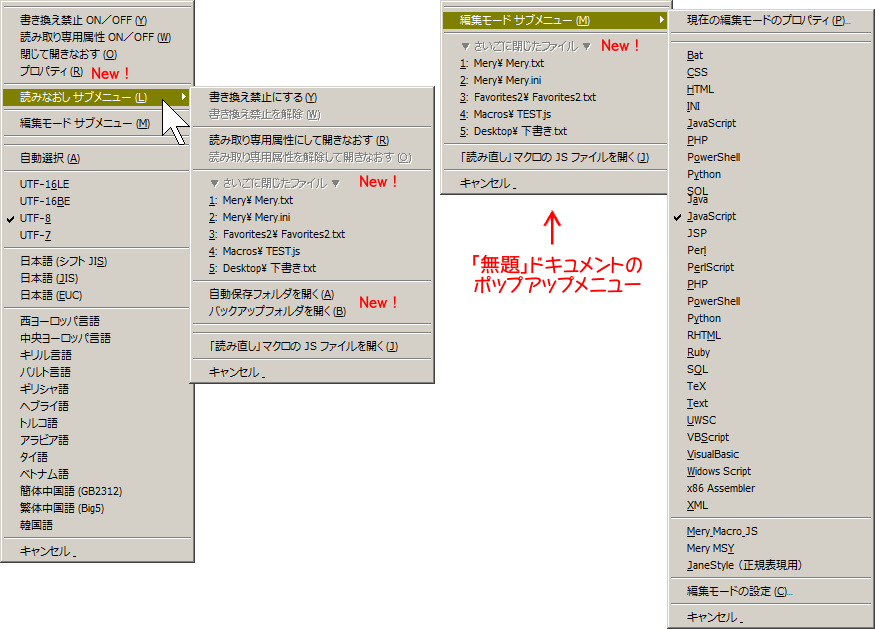Open 編集モードの設定 (C) settings

point(739,591)
